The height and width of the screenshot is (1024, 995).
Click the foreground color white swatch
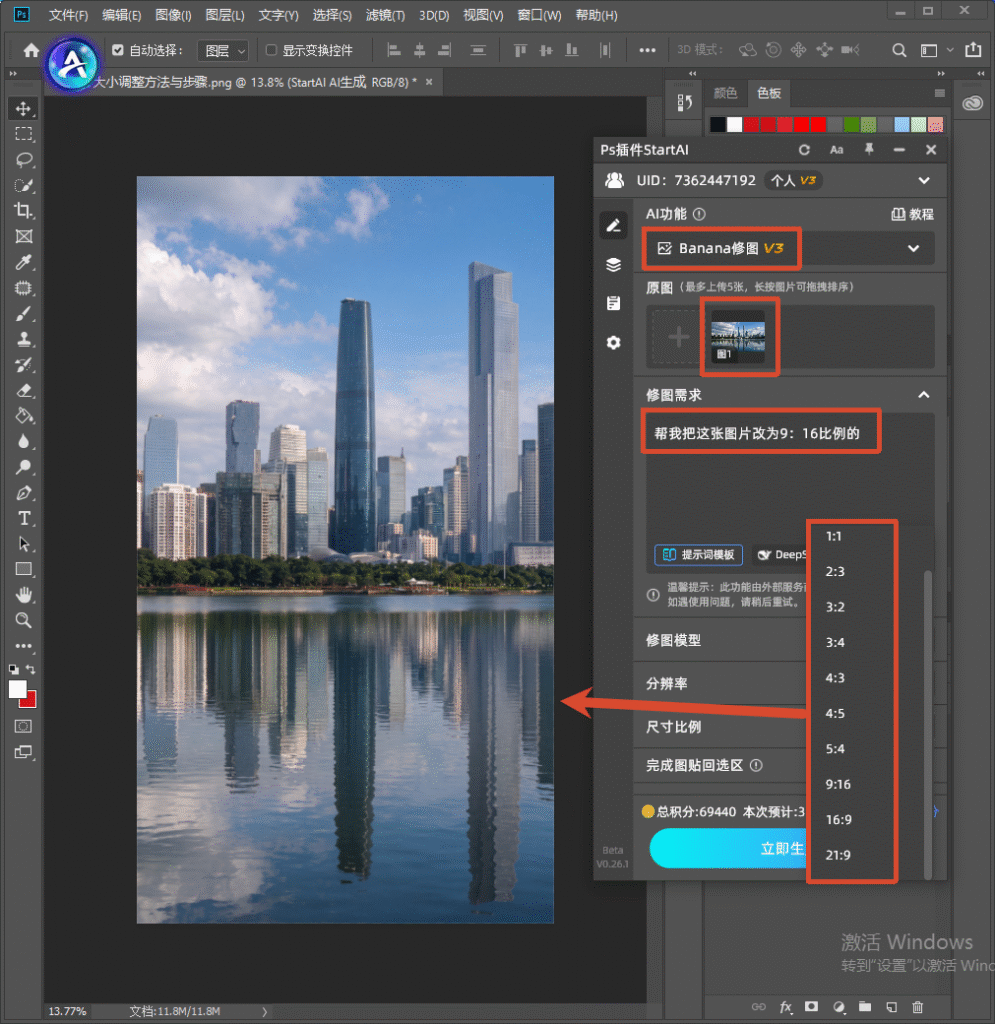coord(18,690)
